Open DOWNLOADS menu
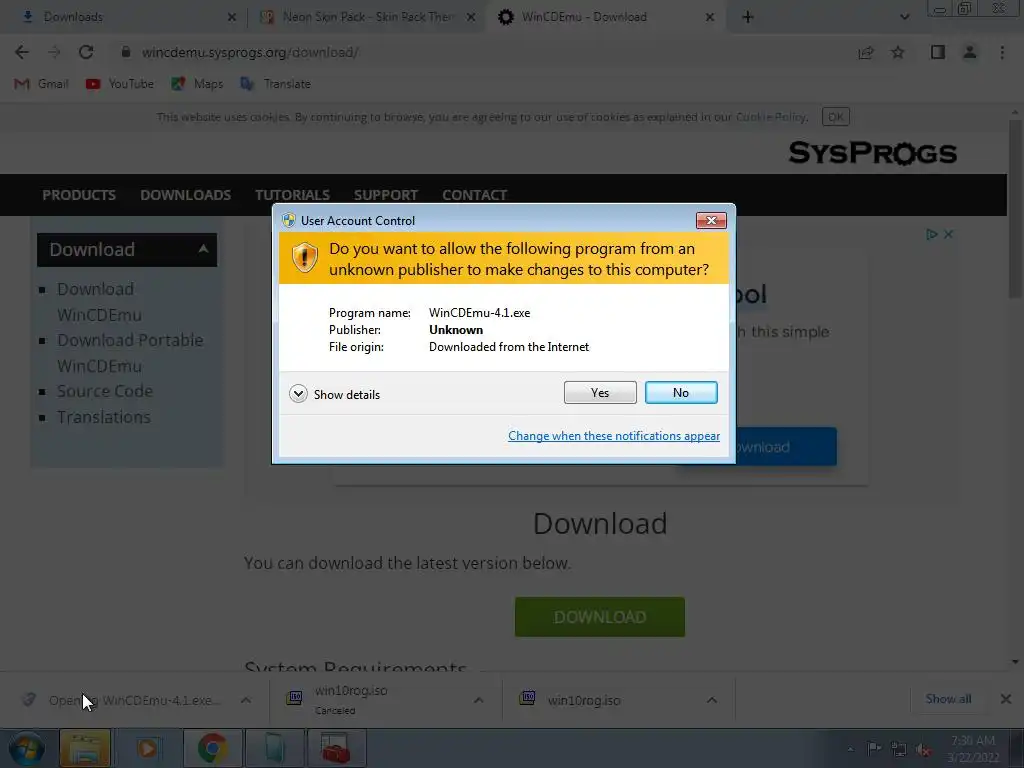1024x768 pixels. point(185,195)
